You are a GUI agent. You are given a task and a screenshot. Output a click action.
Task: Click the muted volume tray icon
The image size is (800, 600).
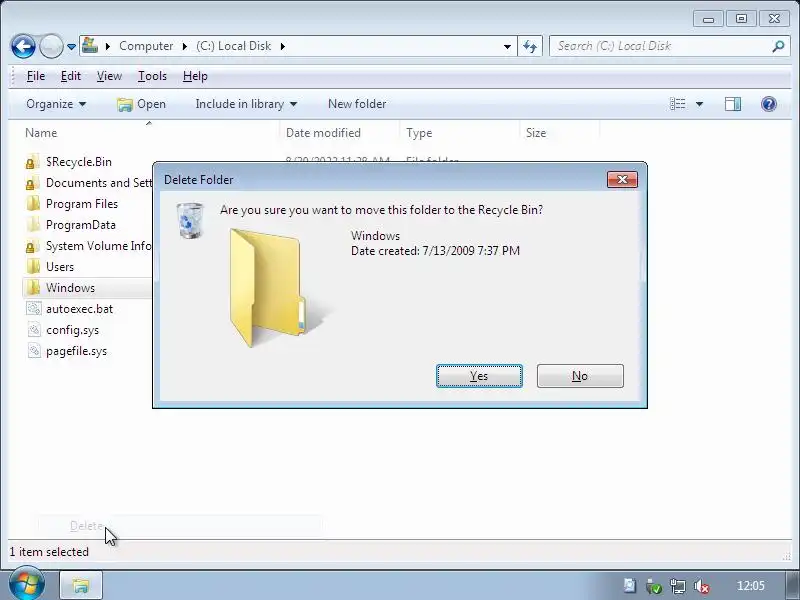tap(702, 586)
